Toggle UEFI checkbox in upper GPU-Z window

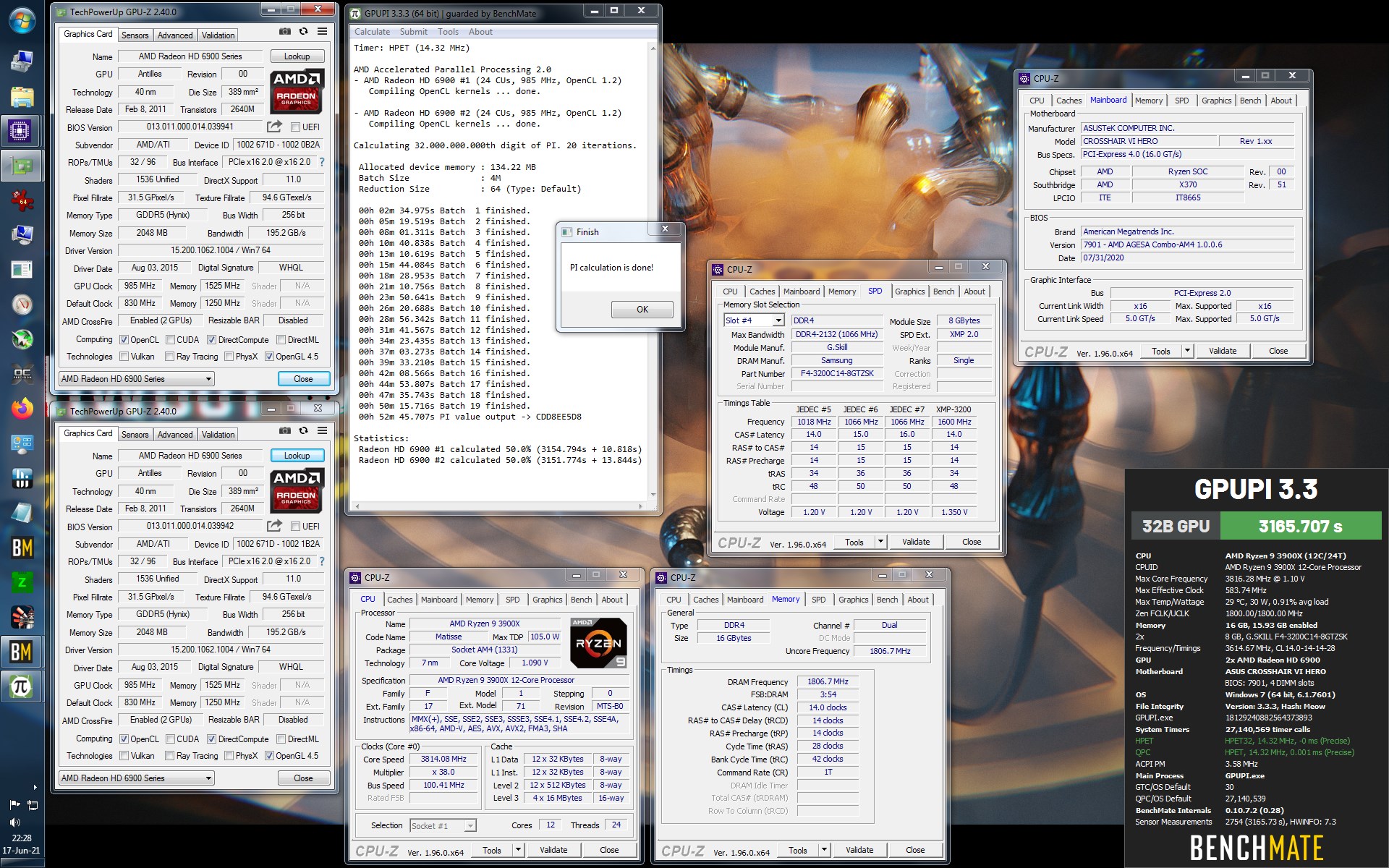point(295,127)
